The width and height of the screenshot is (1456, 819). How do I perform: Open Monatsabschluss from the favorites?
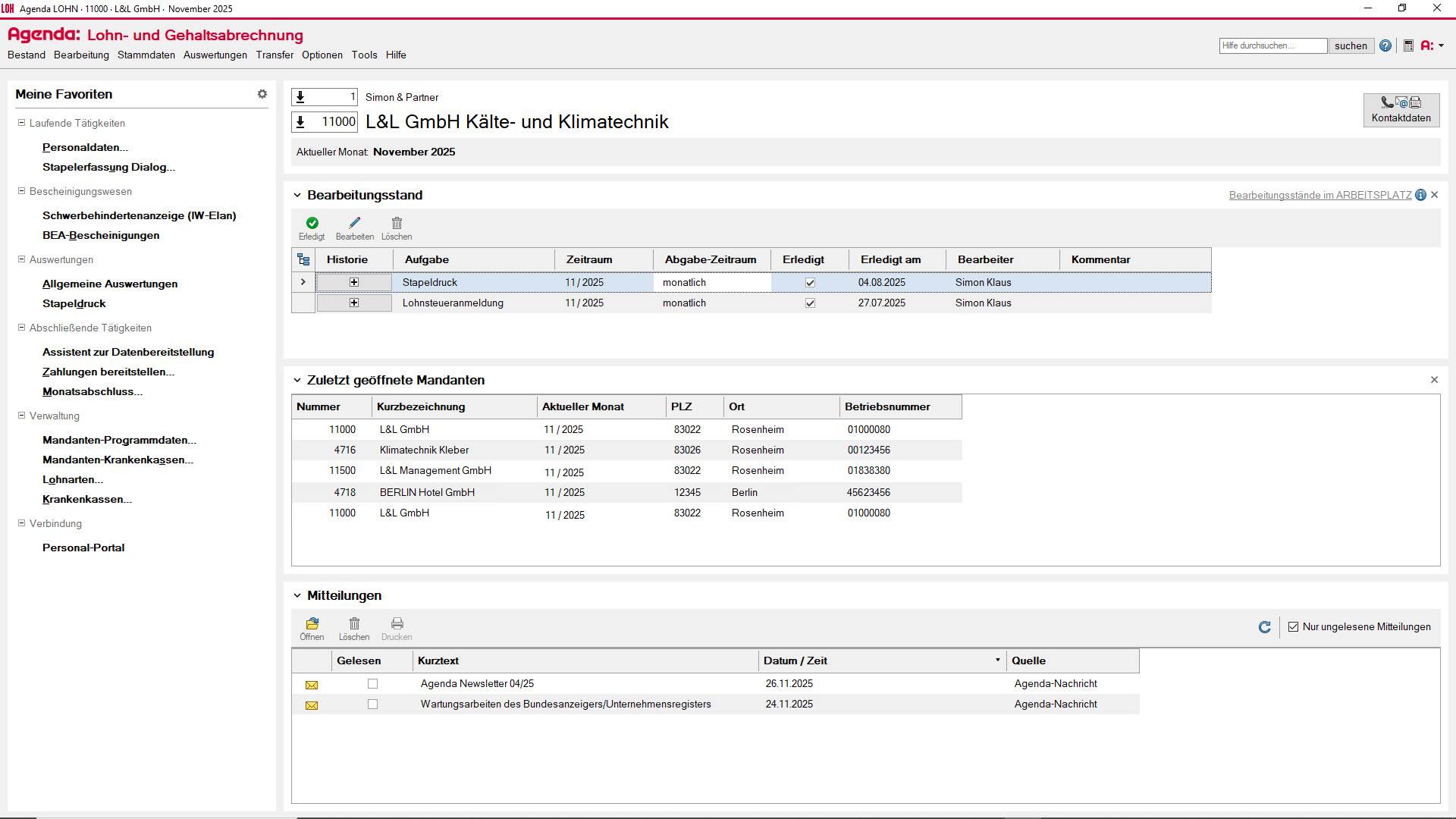point(92,392)
